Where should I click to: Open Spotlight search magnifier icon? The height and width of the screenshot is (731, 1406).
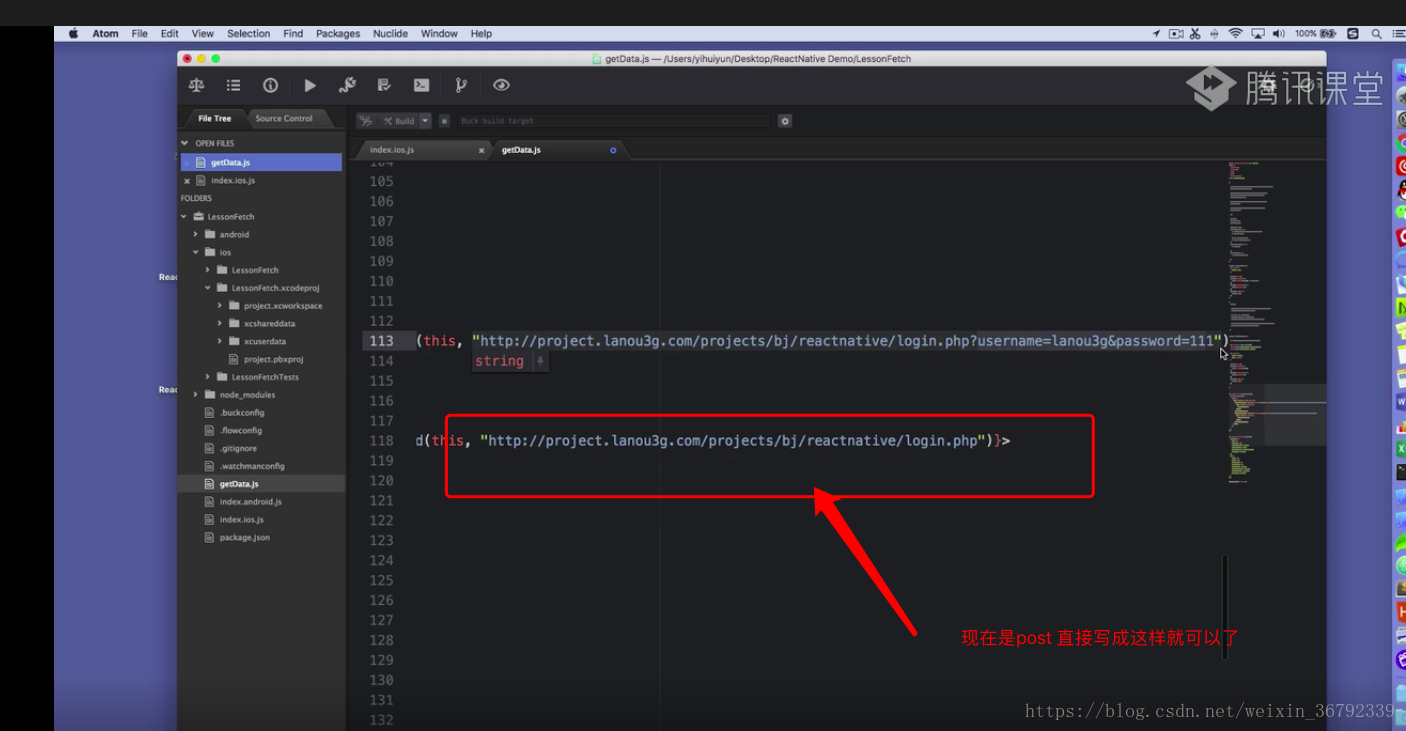[1377, 33]
